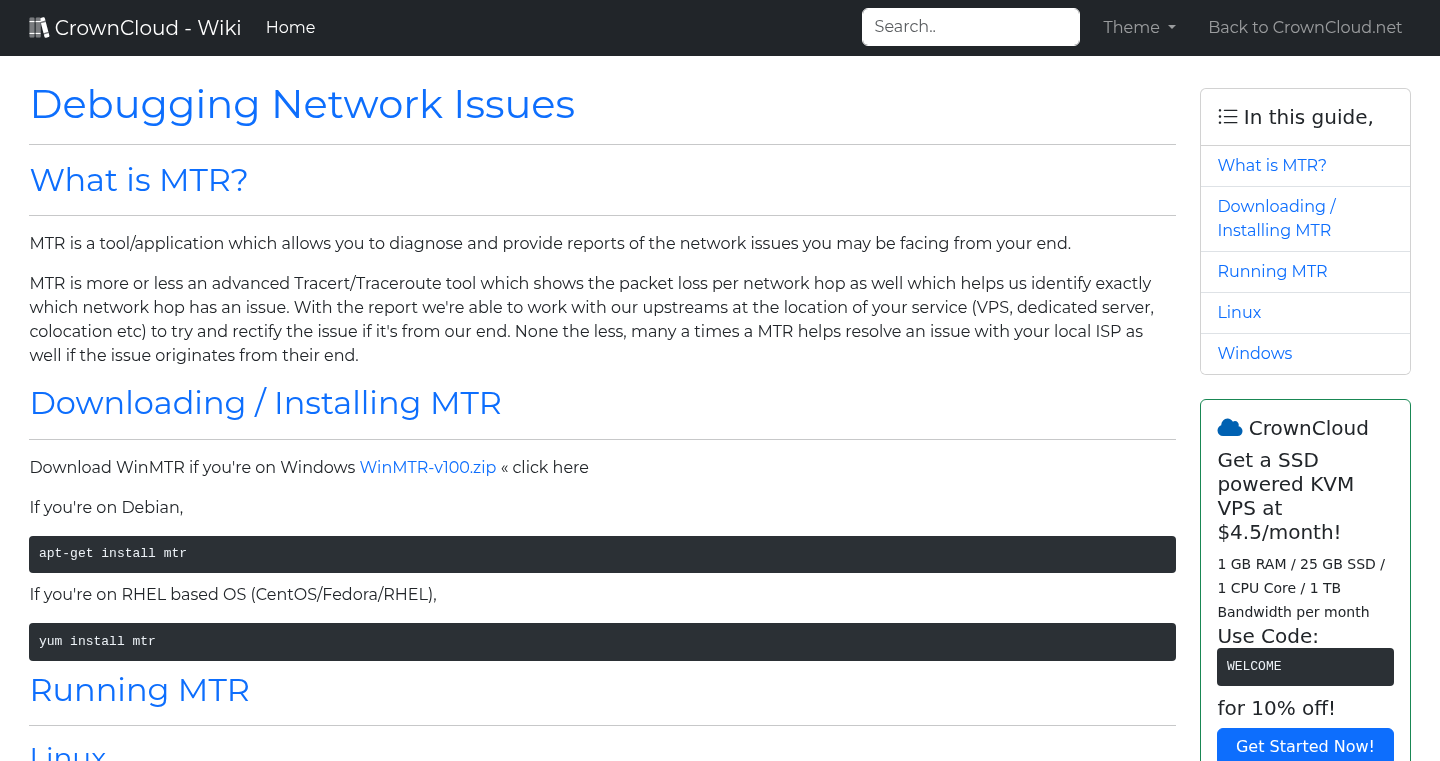Select 'Running MTR' in the sidebar list
This screenshot has width=1440, height=761.
(1272, 271)
